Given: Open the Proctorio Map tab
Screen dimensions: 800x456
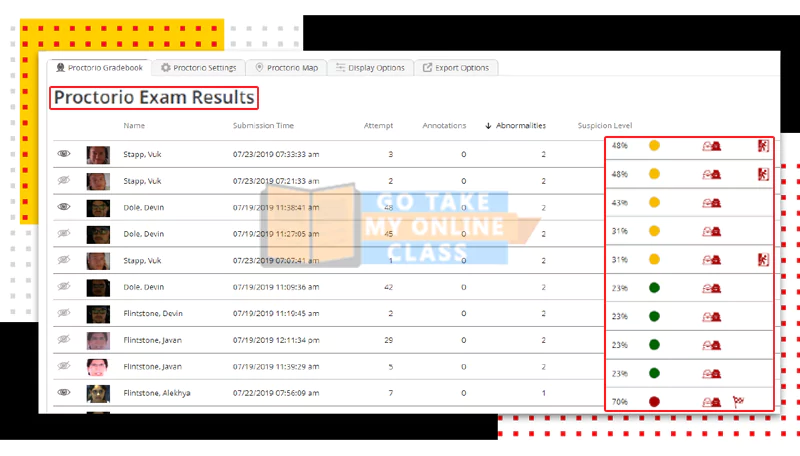Looking at the screenshot, I should pos(286,67).
